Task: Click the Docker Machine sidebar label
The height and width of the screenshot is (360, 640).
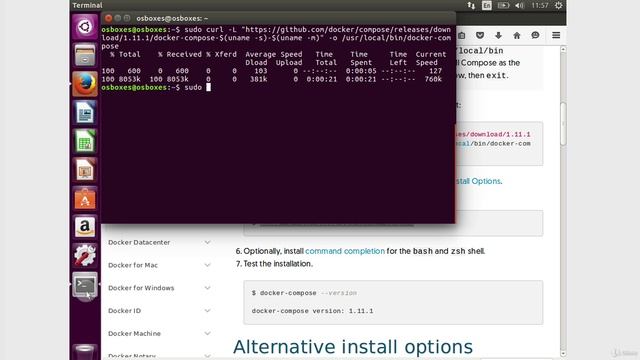Action: coord(134,334)
